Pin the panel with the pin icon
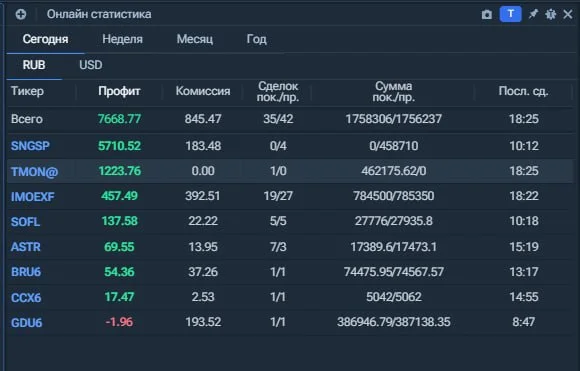 [x=533, y=14]
